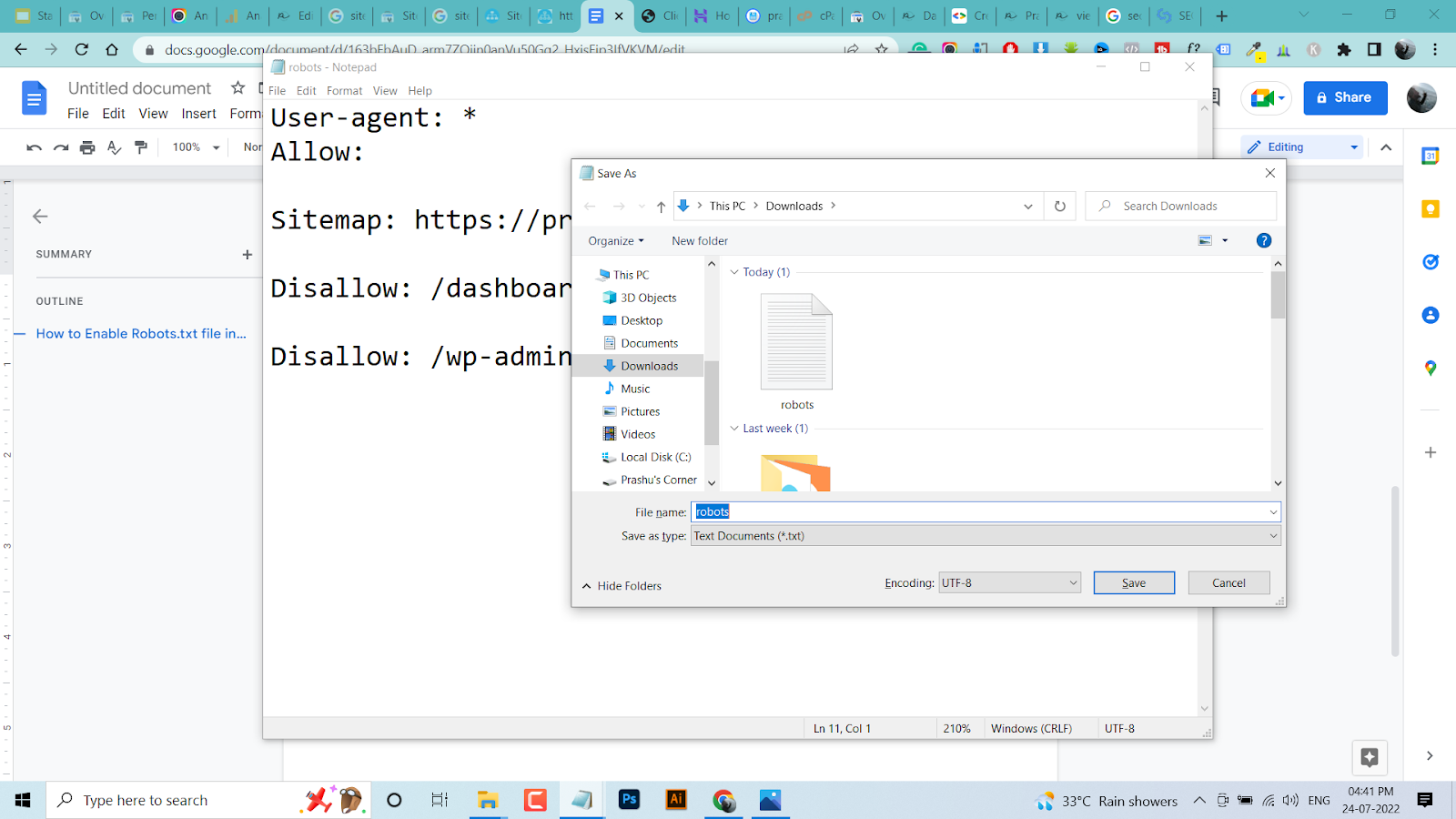Toggle Hide Folders in Save As
Viewport: 1456px width, 819px height.
pos(622,586)
